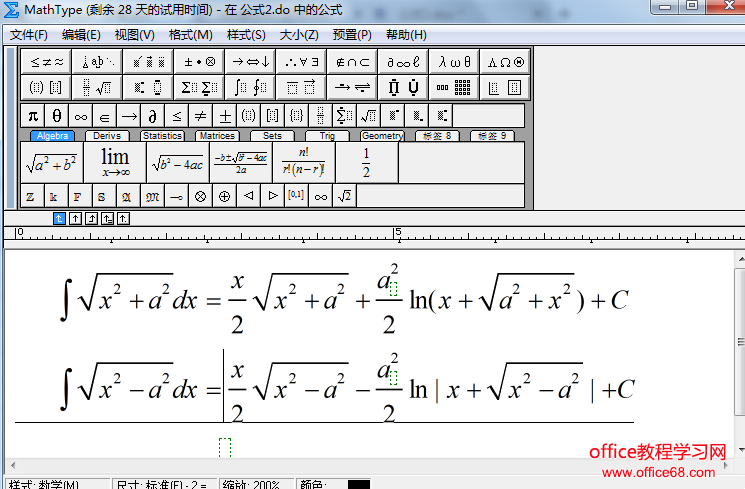Switch to the Trig tab
This screenshot has height=489, width=745.
coord(327,136)
